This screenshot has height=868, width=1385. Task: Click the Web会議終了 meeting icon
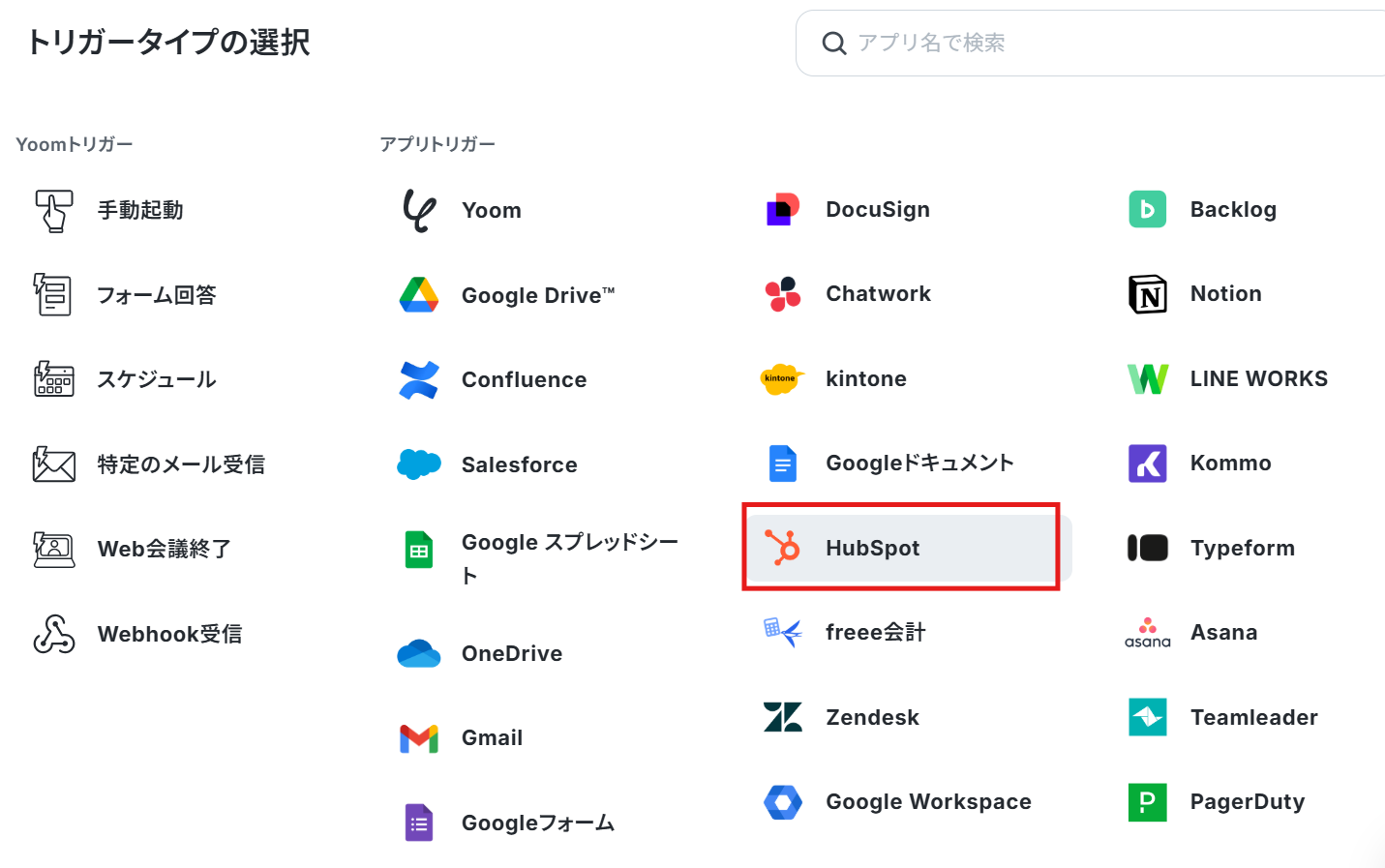pos(54,549)
